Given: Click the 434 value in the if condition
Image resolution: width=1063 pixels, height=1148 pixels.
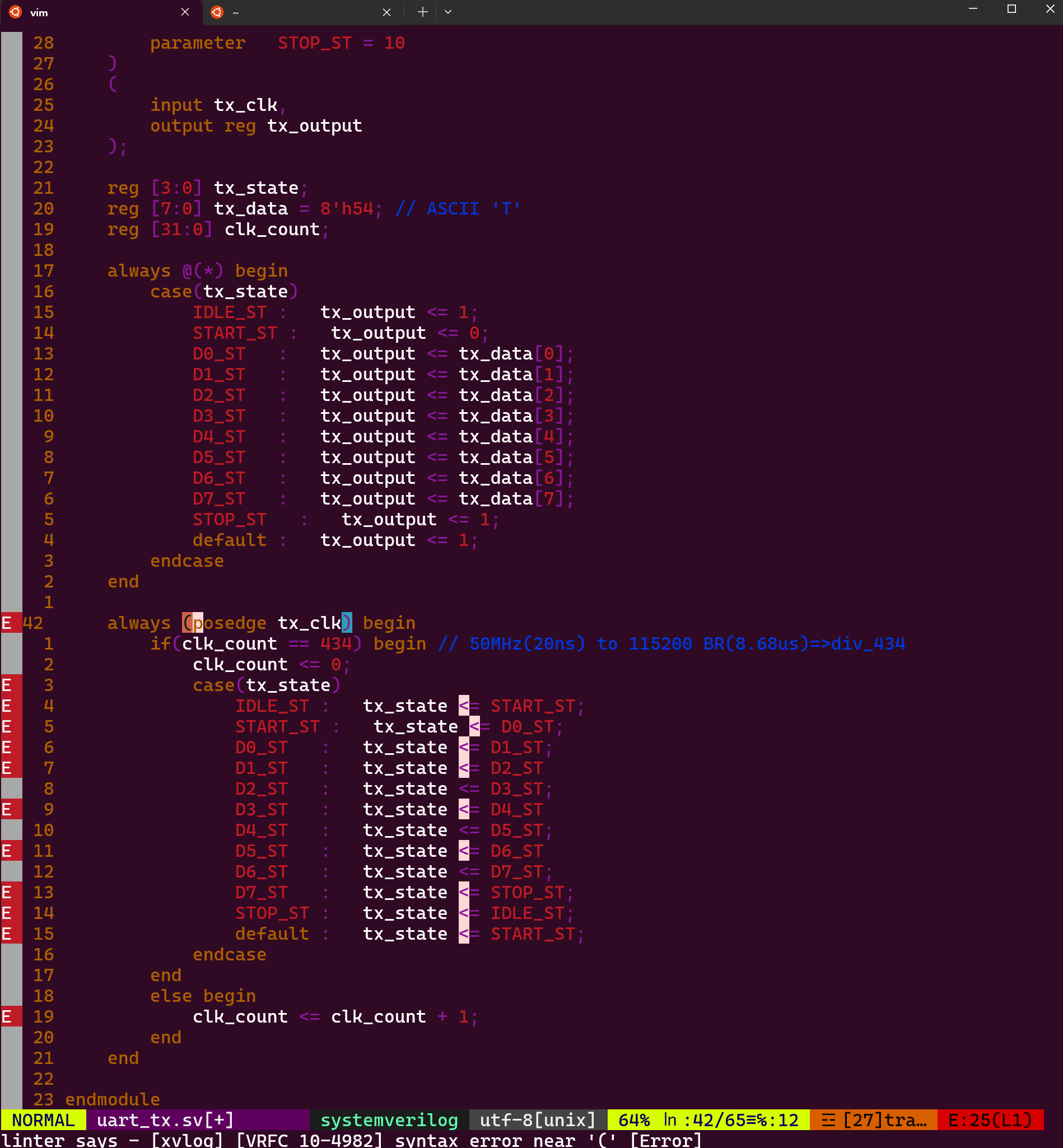Looking at the screenshot, I should point(337,643).
